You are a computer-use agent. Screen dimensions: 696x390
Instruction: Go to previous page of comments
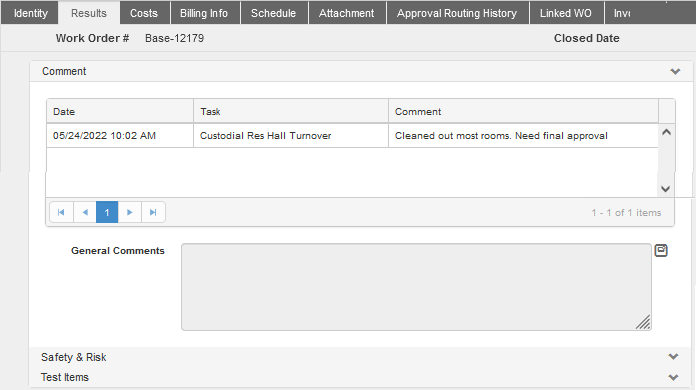pos(85,212)
